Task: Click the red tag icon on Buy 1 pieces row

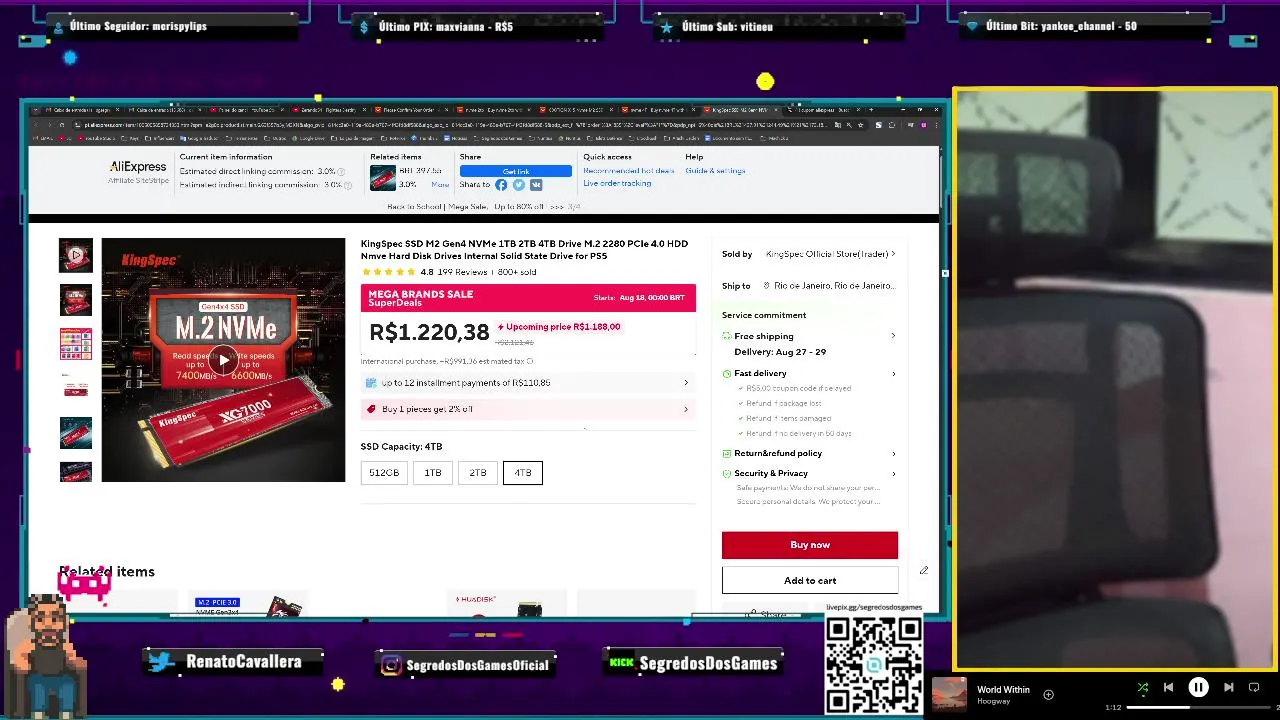Action: (371, 409)
